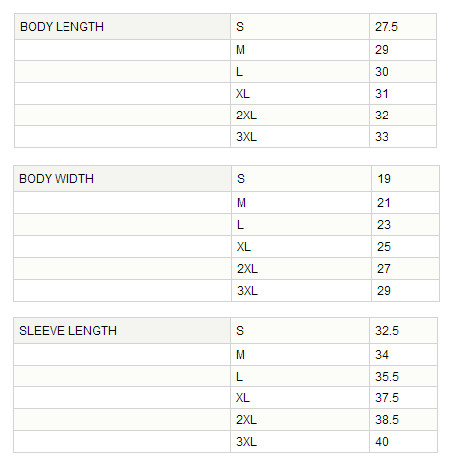The image size is (452, 466).
Task: Click size 2XL in Sleeve Length table
Action: [x=246, y=420]
